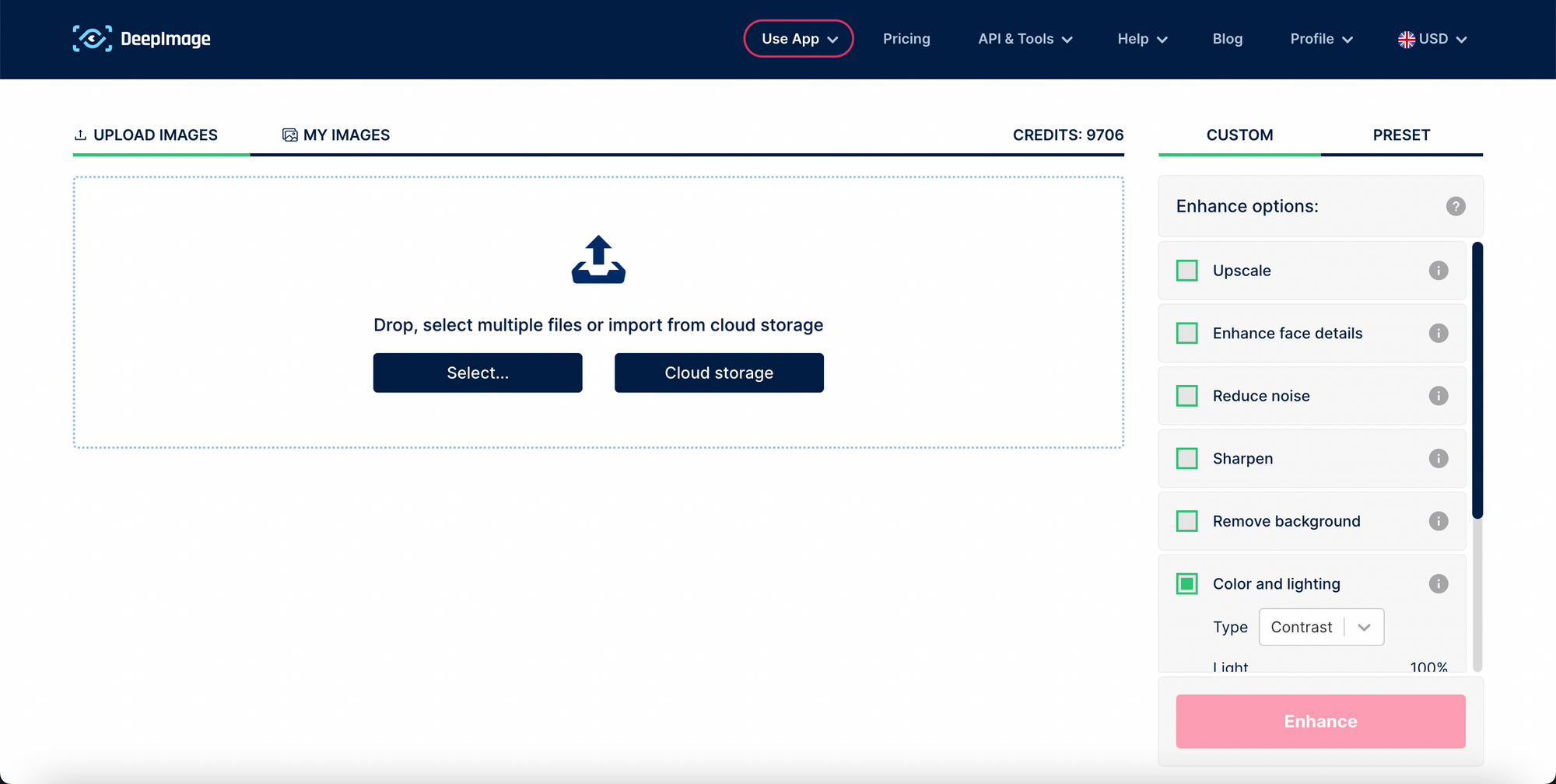The height and width of the screenshot is (784, 1556).
Task: Click the Enhance button
Action: [1320, 721]
